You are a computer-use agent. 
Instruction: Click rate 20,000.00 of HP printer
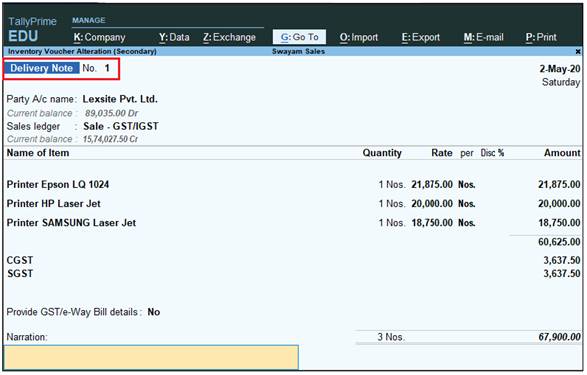tap(432, 204)
